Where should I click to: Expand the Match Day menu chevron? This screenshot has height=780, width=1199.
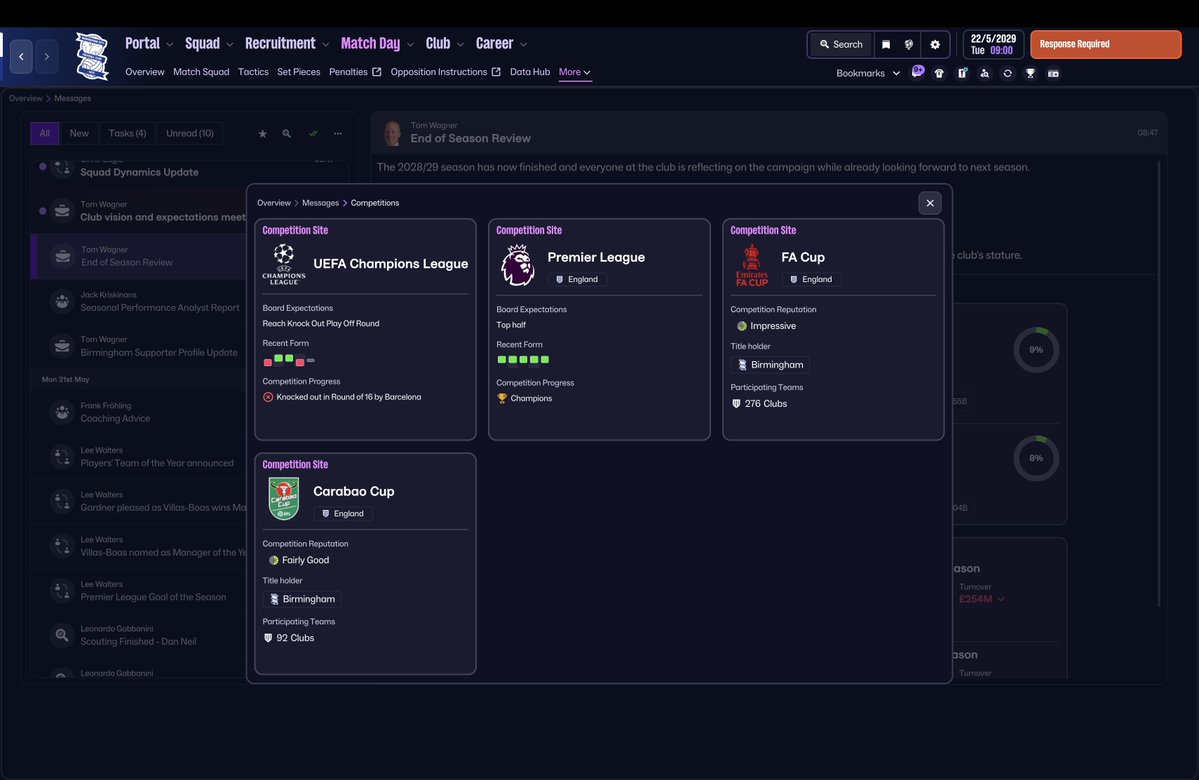[410, 44]
